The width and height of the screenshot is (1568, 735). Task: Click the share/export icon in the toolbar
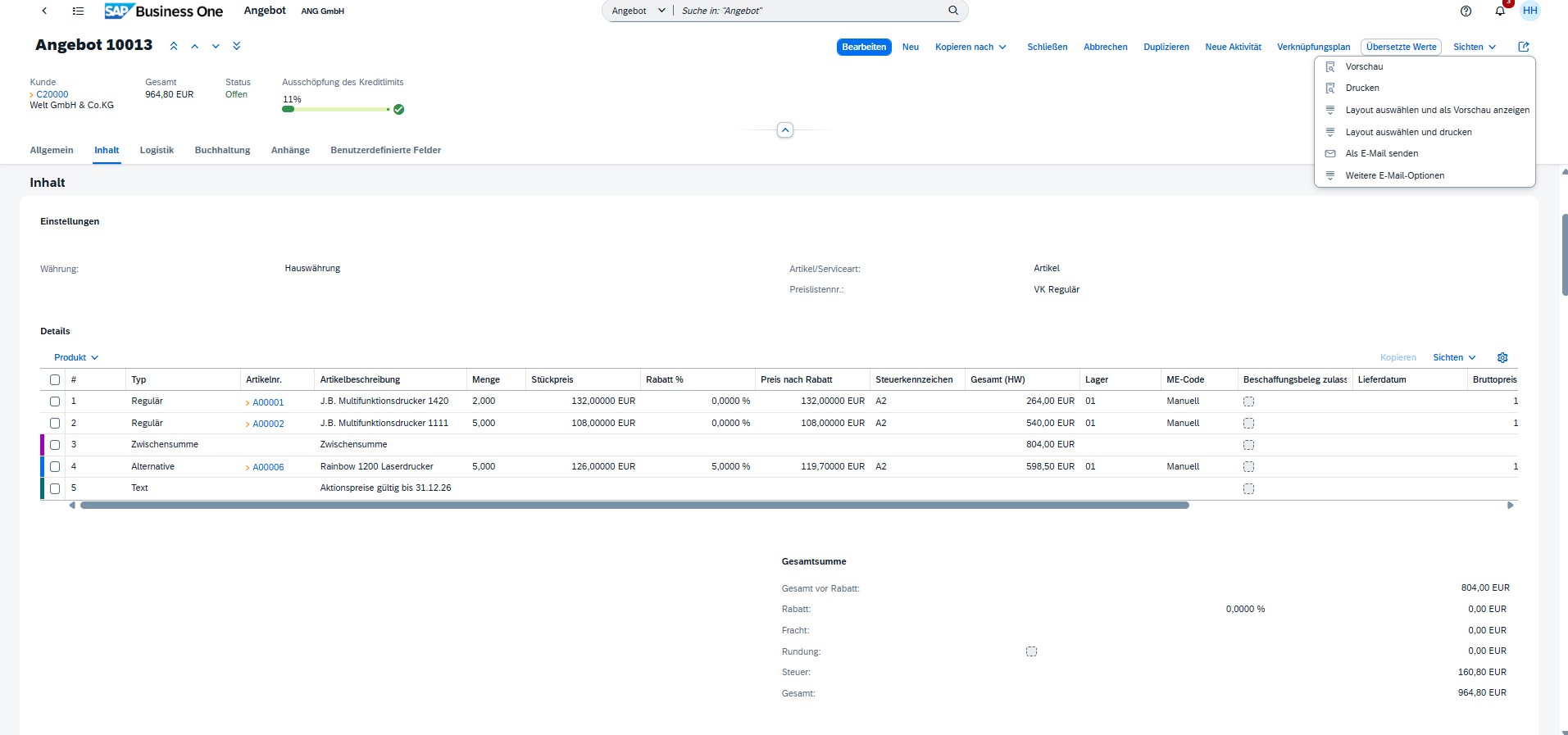[1524, 47]
